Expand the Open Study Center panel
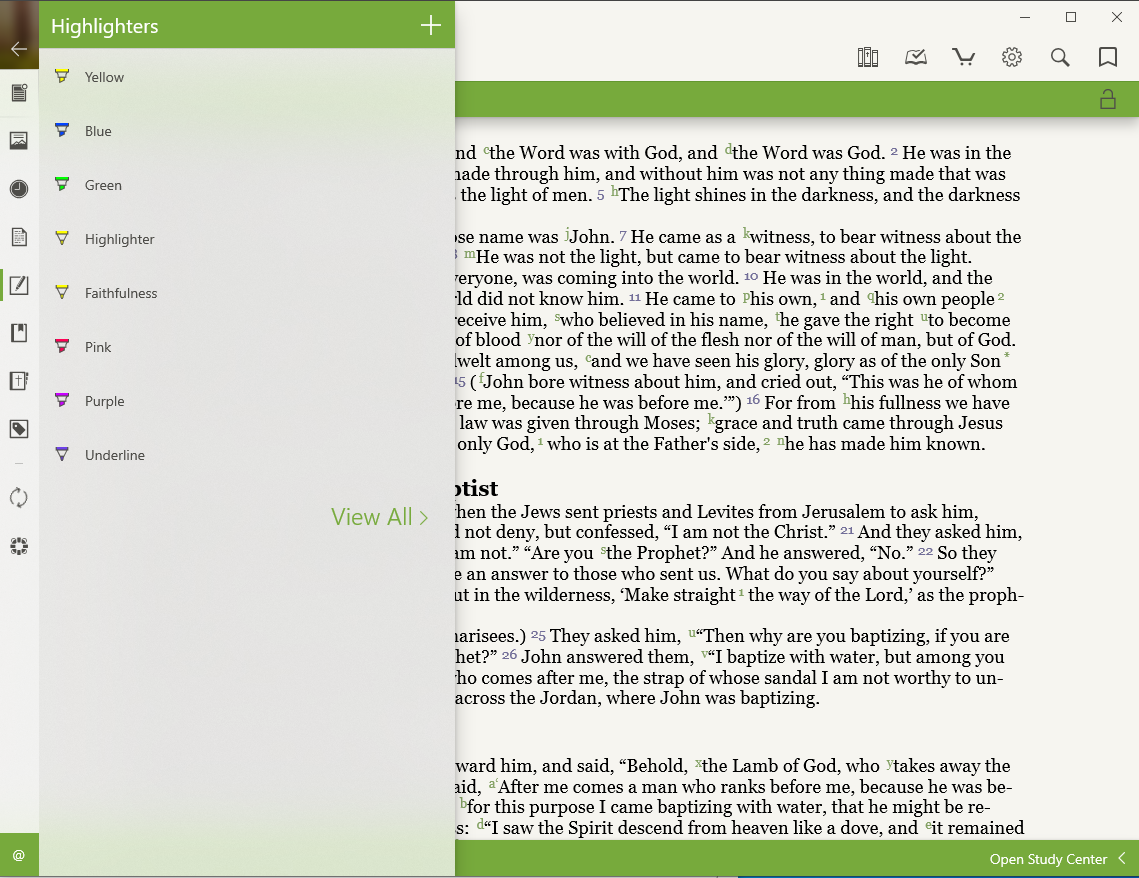Image resolution: width=1139 pixels, height=878 pixels. coord(1058,859)
